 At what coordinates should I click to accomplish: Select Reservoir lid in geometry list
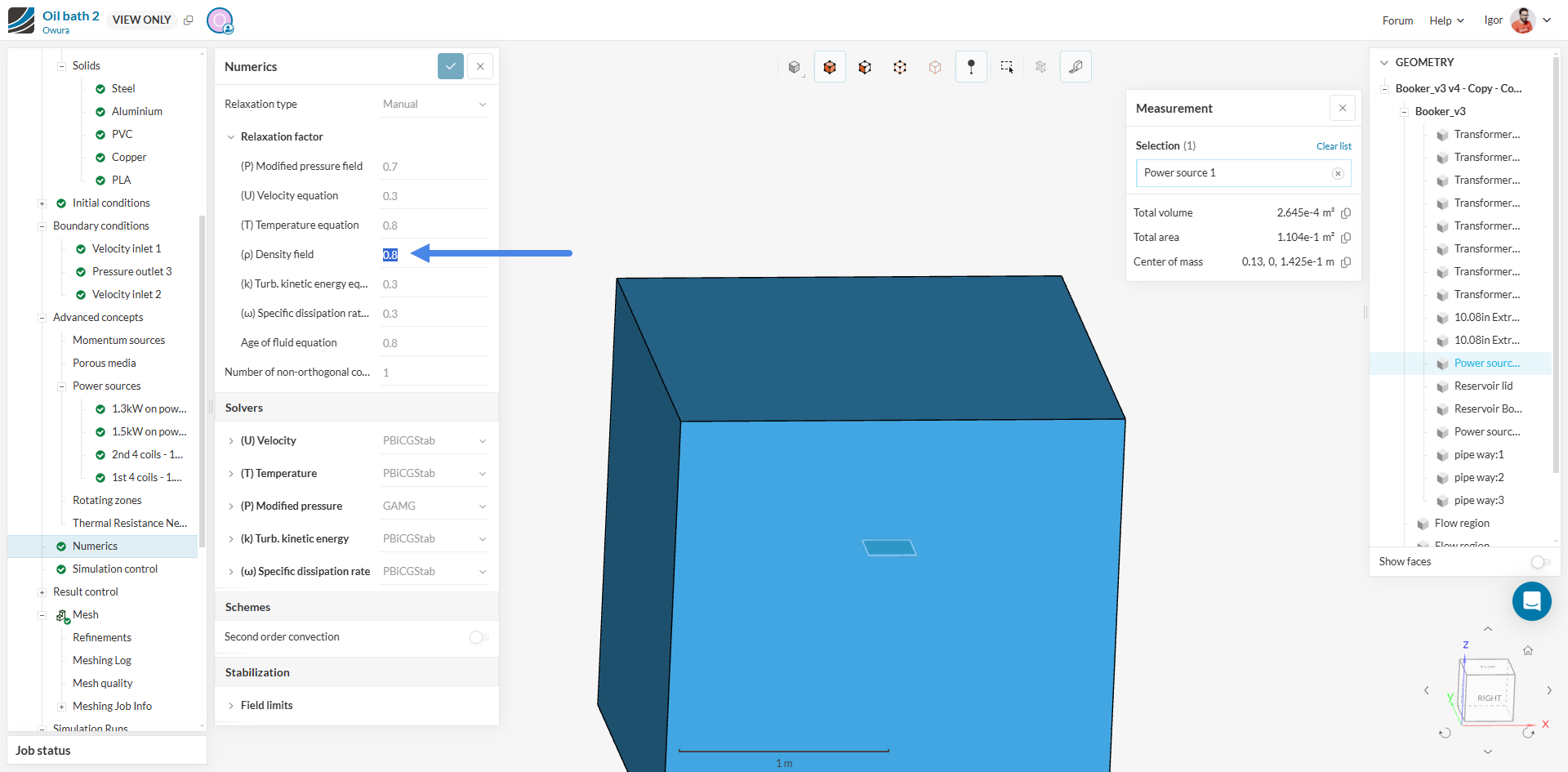click(x=1483, y=386)
